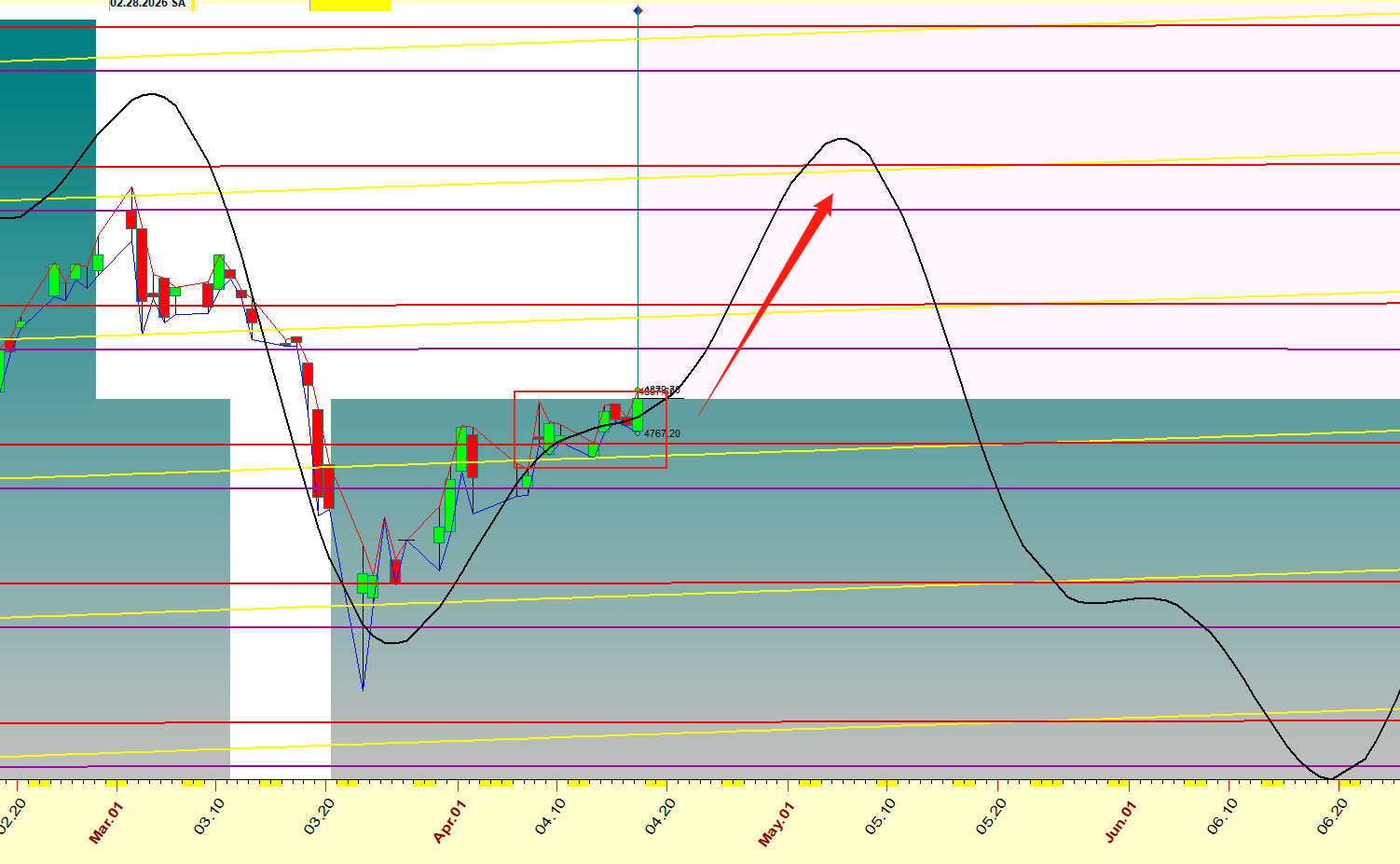Click the 03.20 tick label on the axis
Screen dimensions: 1400x864
click(318, 816)
